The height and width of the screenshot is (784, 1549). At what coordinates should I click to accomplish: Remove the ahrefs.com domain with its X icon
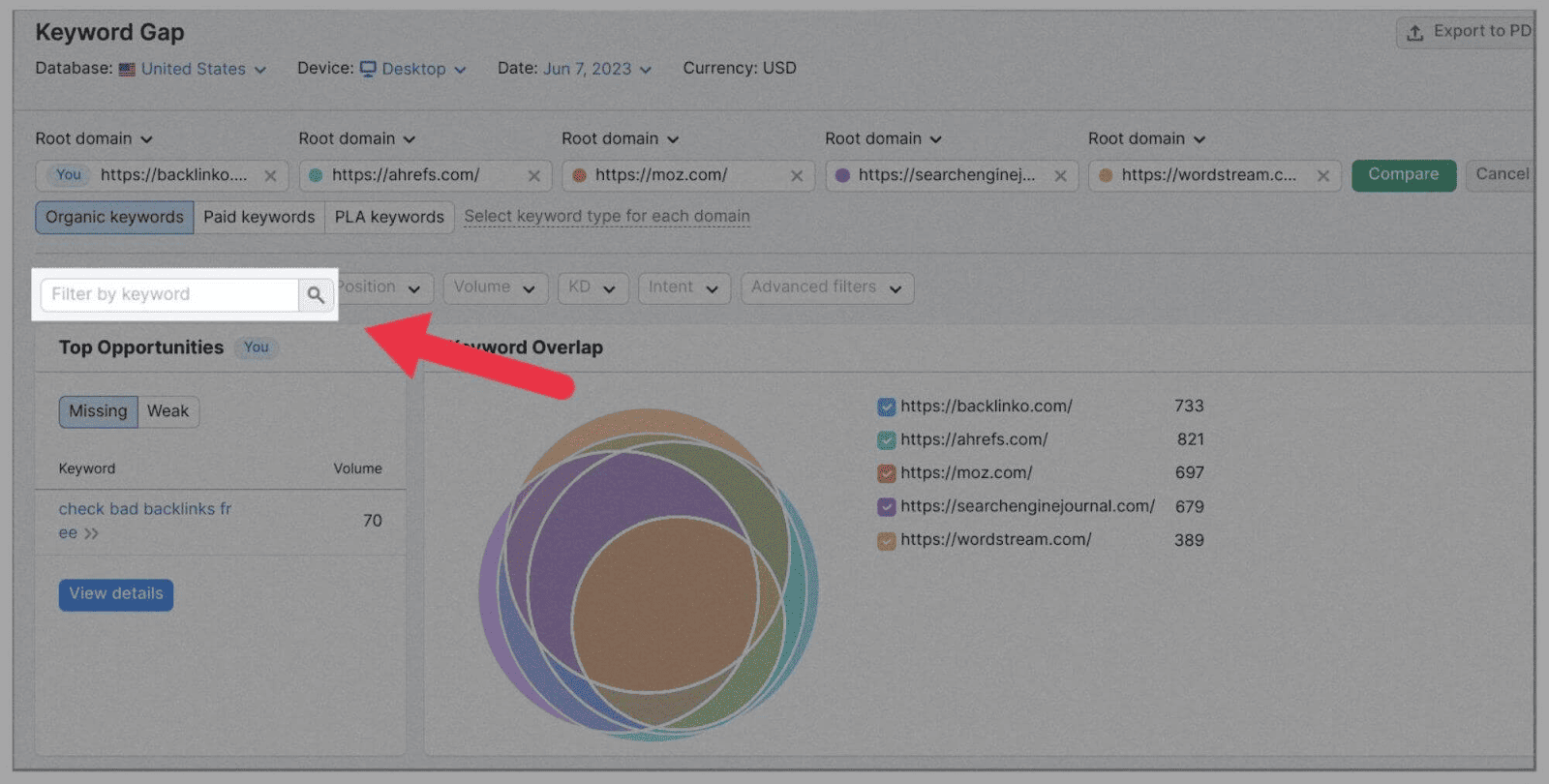coord(533,176)
